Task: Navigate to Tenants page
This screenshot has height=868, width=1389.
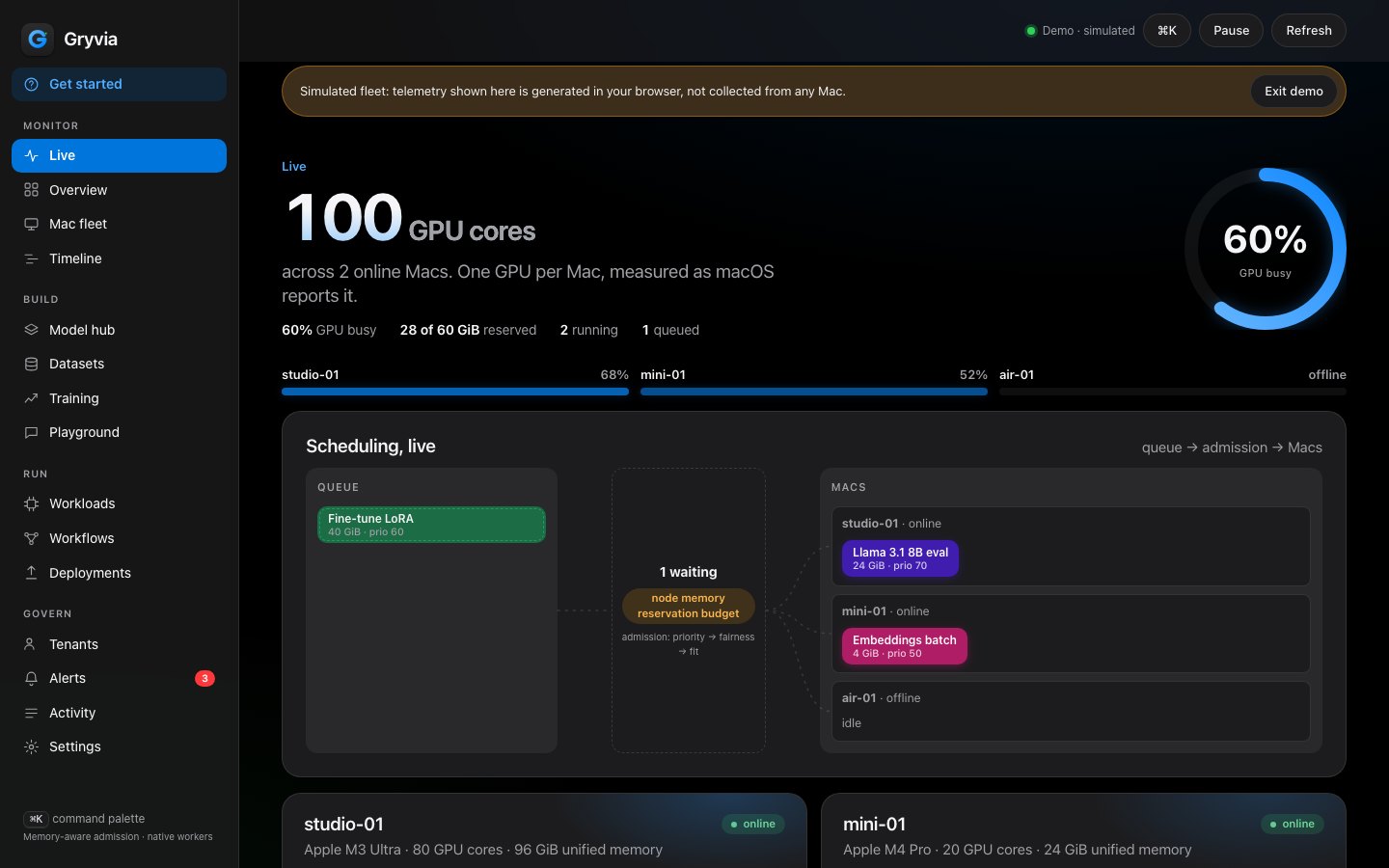Action: 119,644
